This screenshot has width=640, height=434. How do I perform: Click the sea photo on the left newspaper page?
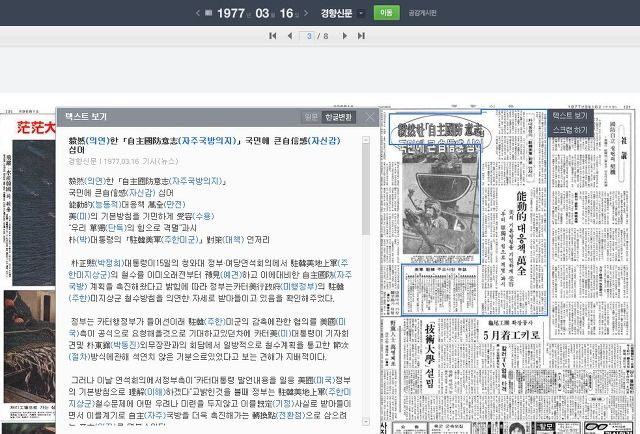tap(34, 212)
